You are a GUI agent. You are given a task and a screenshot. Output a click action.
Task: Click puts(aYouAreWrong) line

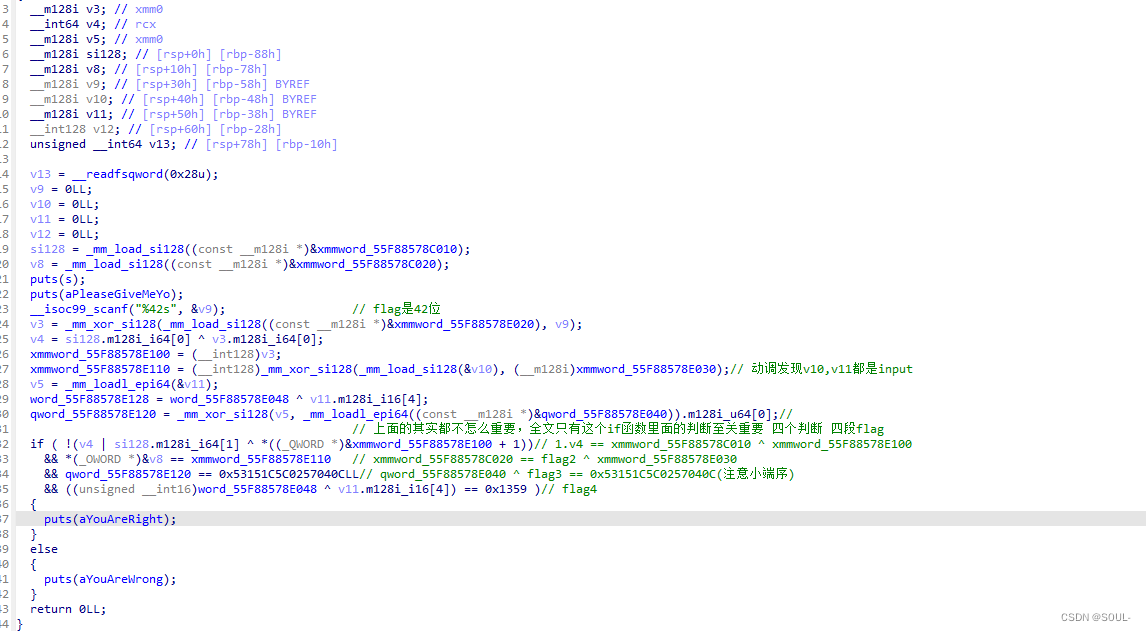110,579
